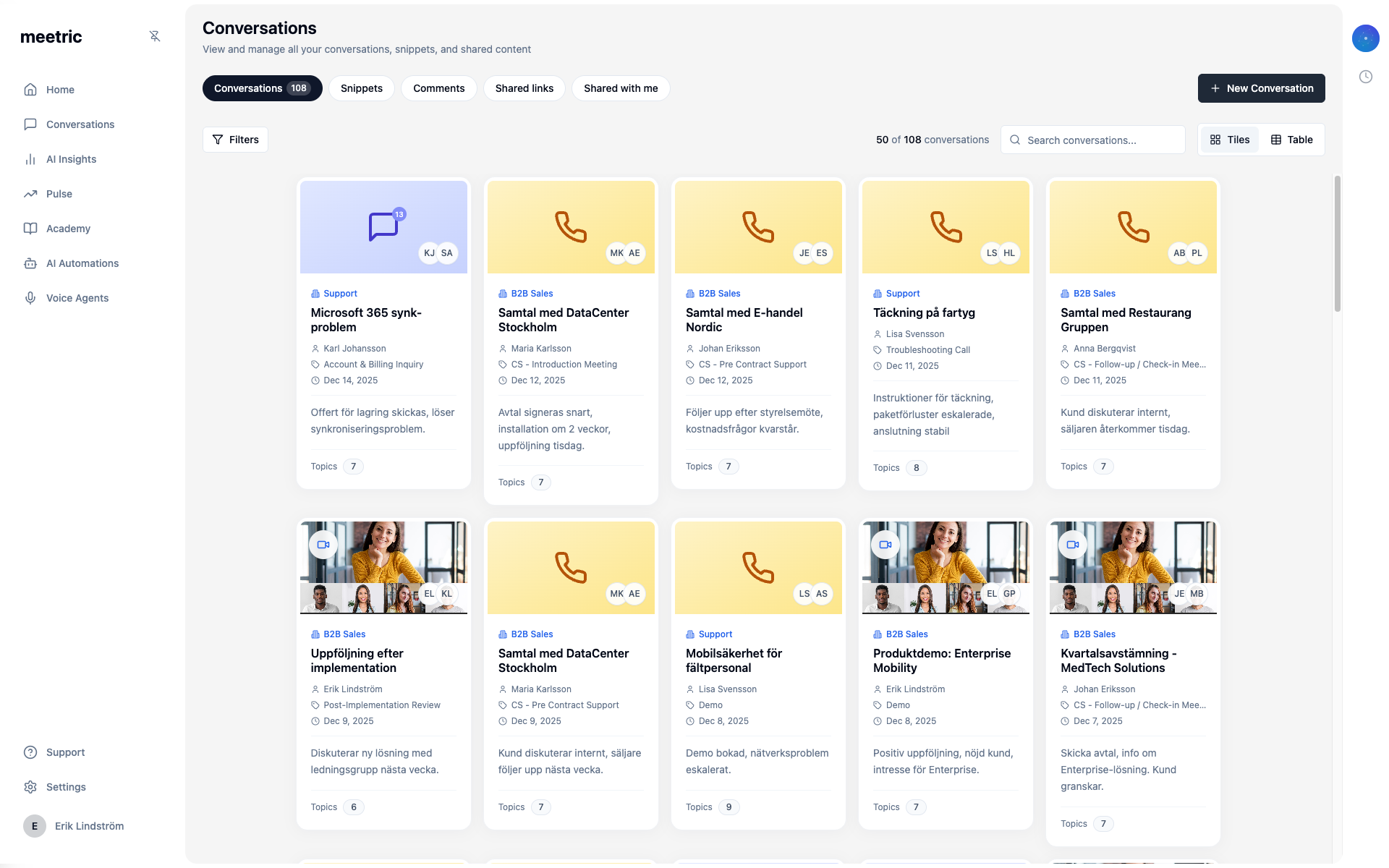Screen dimensions: 1389x868
Task: Switch to Shared with me tab
Action: click(621, 88)
